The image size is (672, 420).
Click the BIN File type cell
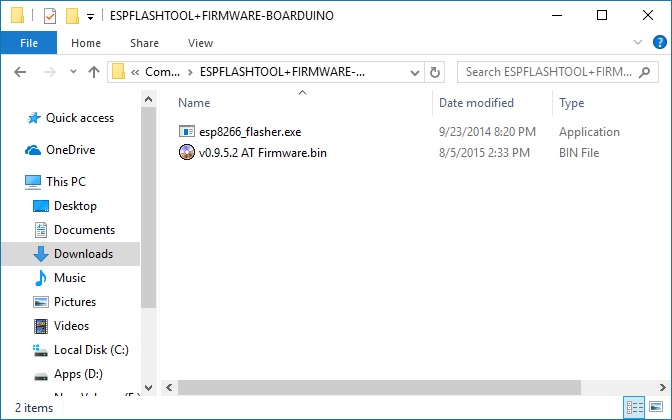click(579, 153)
